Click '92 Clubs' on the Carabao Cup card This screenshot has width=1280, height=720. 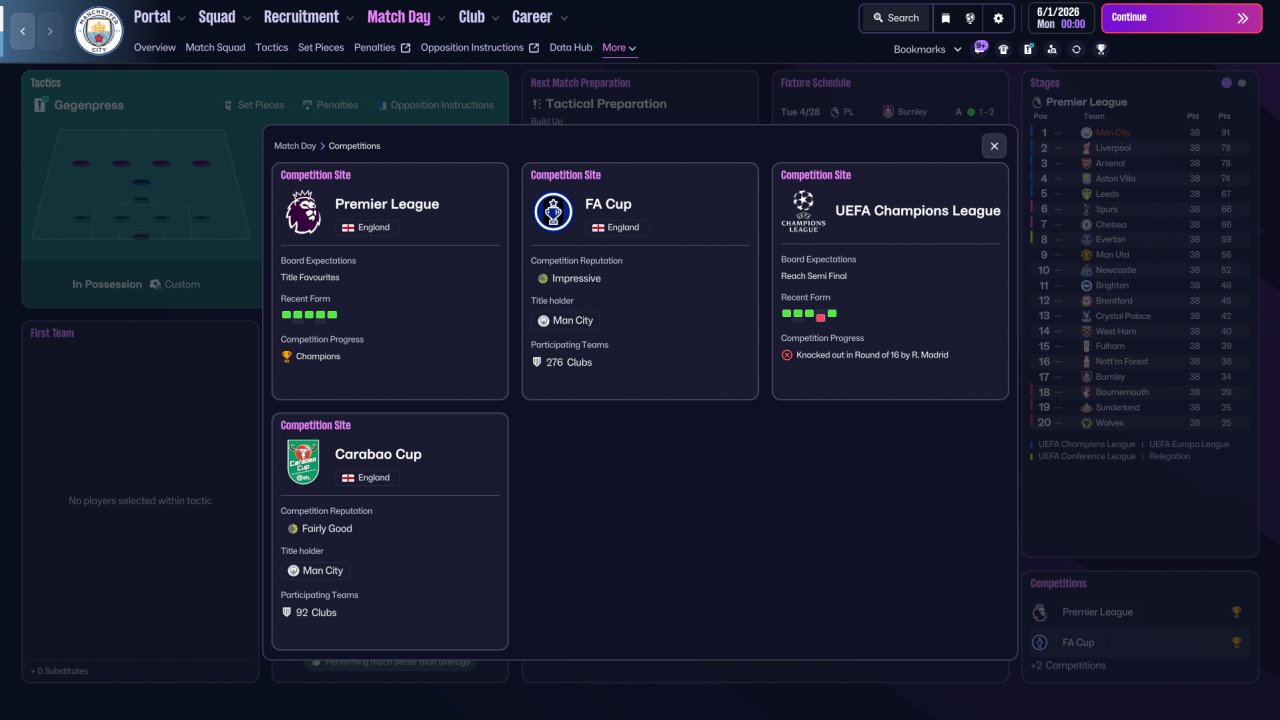coord(316,612)
